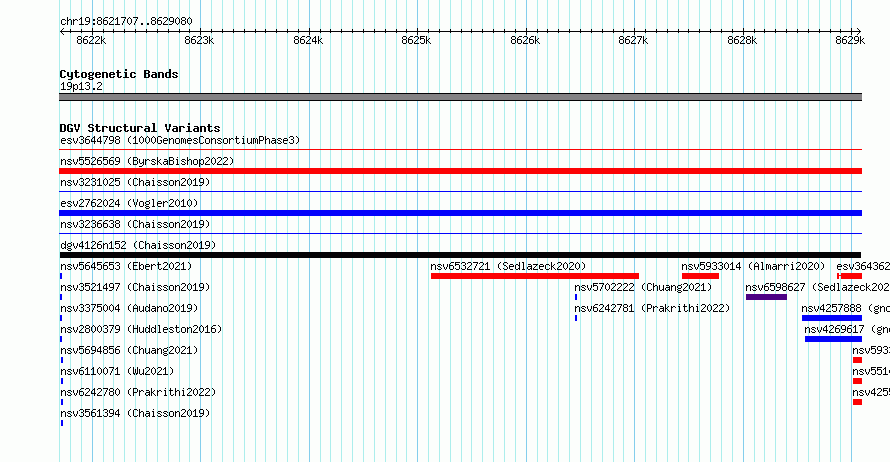The image size is (890, 462).
Task: Open the nsv4257888 variant label
Action: (x=846, y=308)
